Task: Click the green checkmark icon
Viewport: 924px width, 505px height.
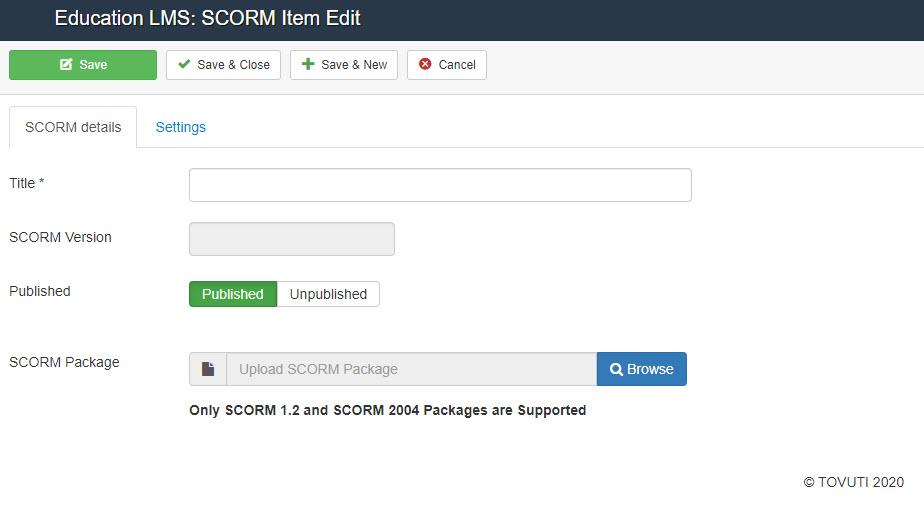Action: pyautogui.click(x=184, y=64)
